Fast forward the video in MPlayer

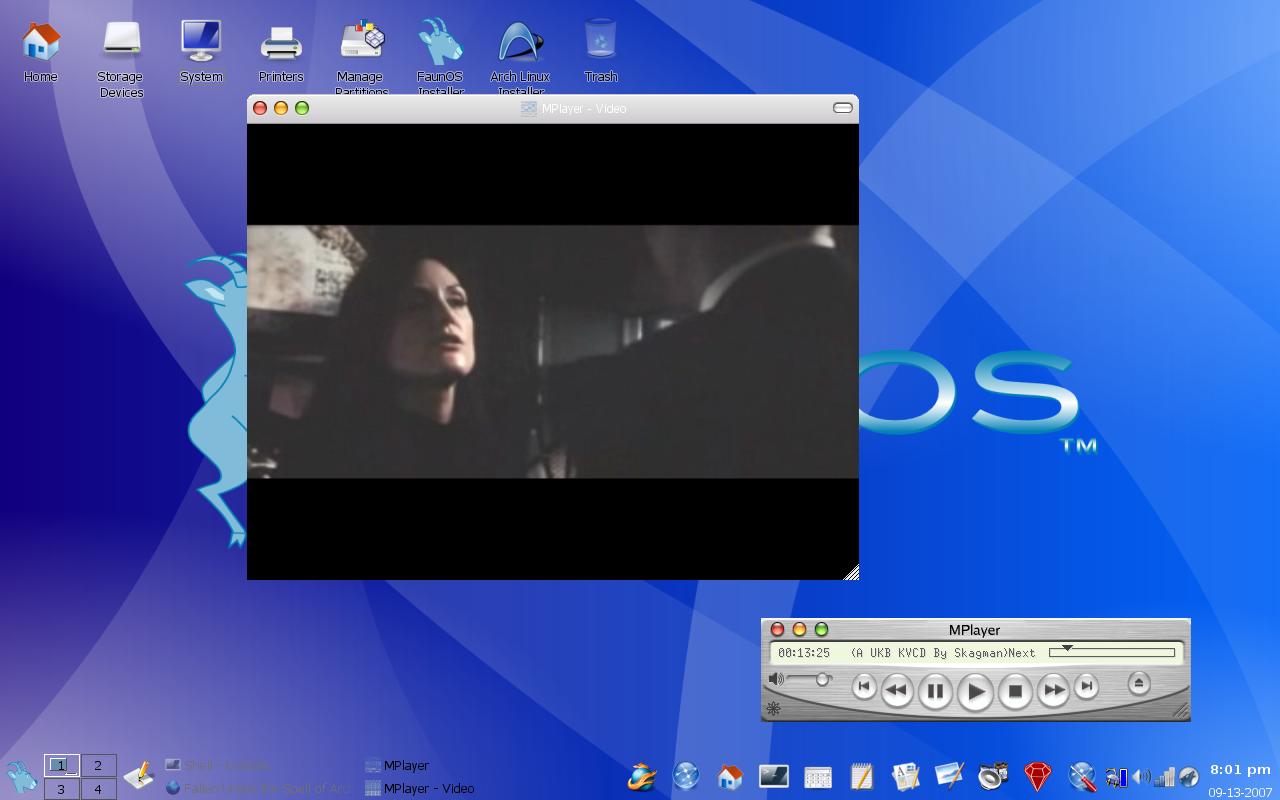(x=1053, y=689)
